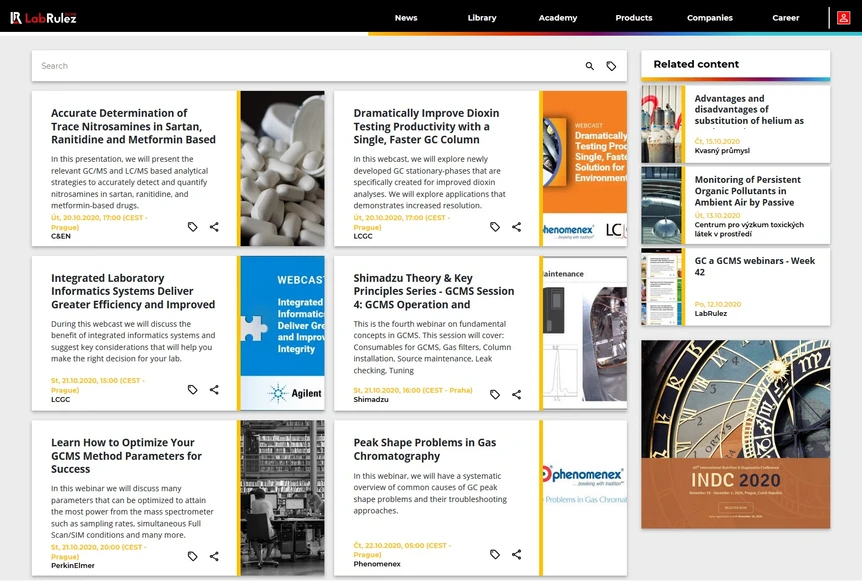Screen dimensions: 862x581
Task: Open the News menu
Action: (x=406, y=18)
